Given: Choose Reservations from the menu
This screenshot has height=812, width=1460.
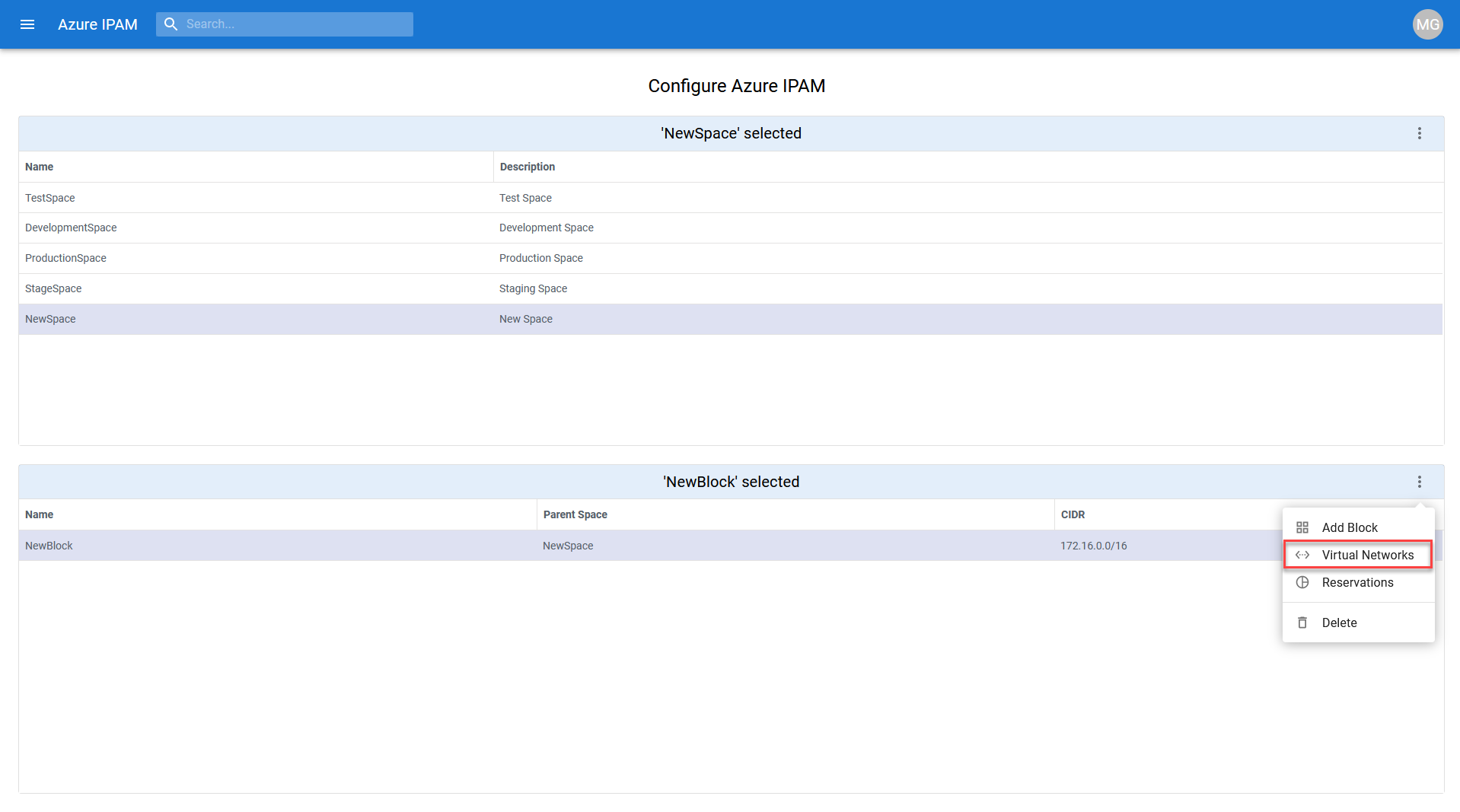Looking at the screenshot, I should point(1358,582).
